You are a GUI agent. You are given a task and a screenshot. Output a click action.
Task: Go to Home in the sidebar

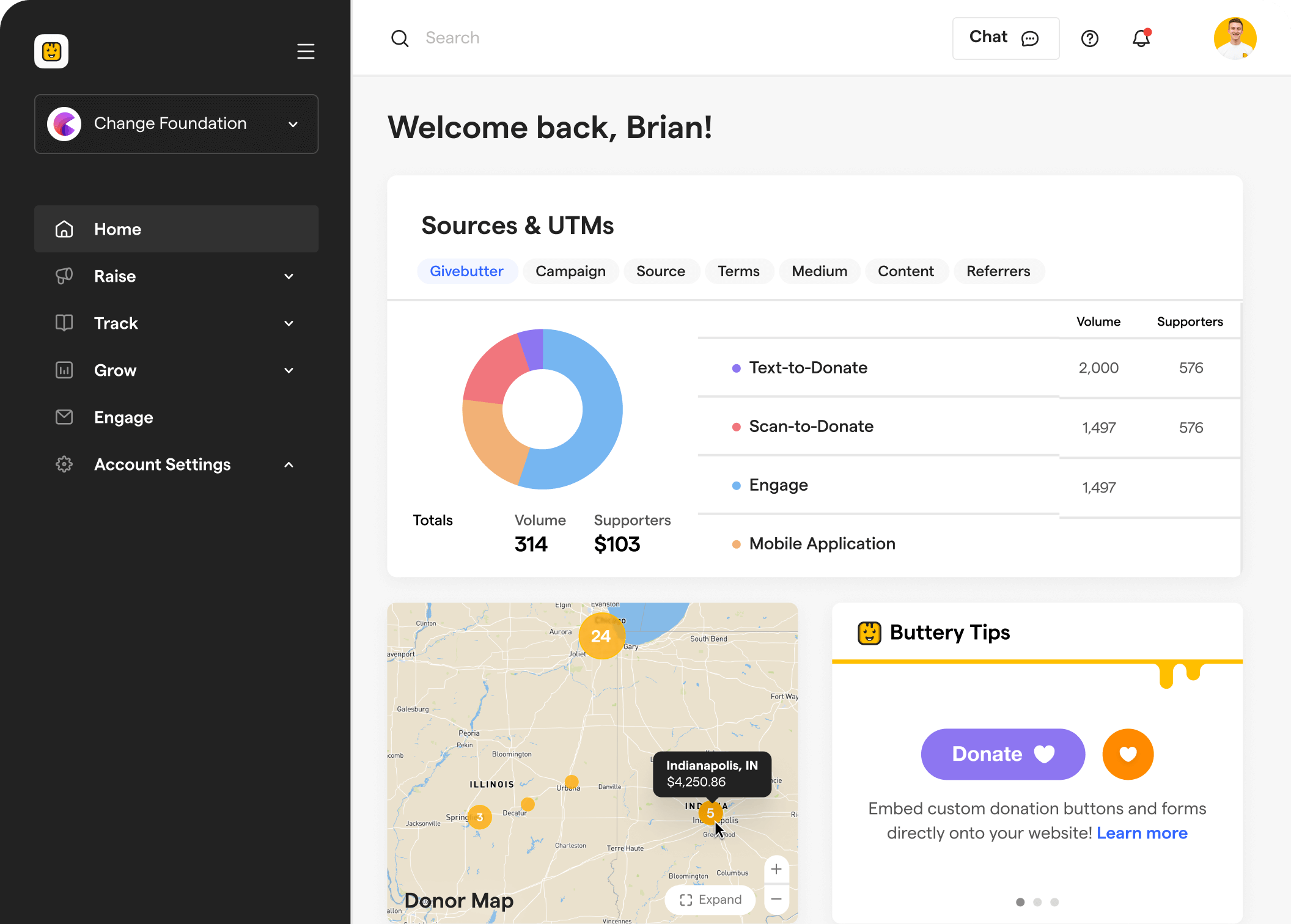[x=177, y=229]
